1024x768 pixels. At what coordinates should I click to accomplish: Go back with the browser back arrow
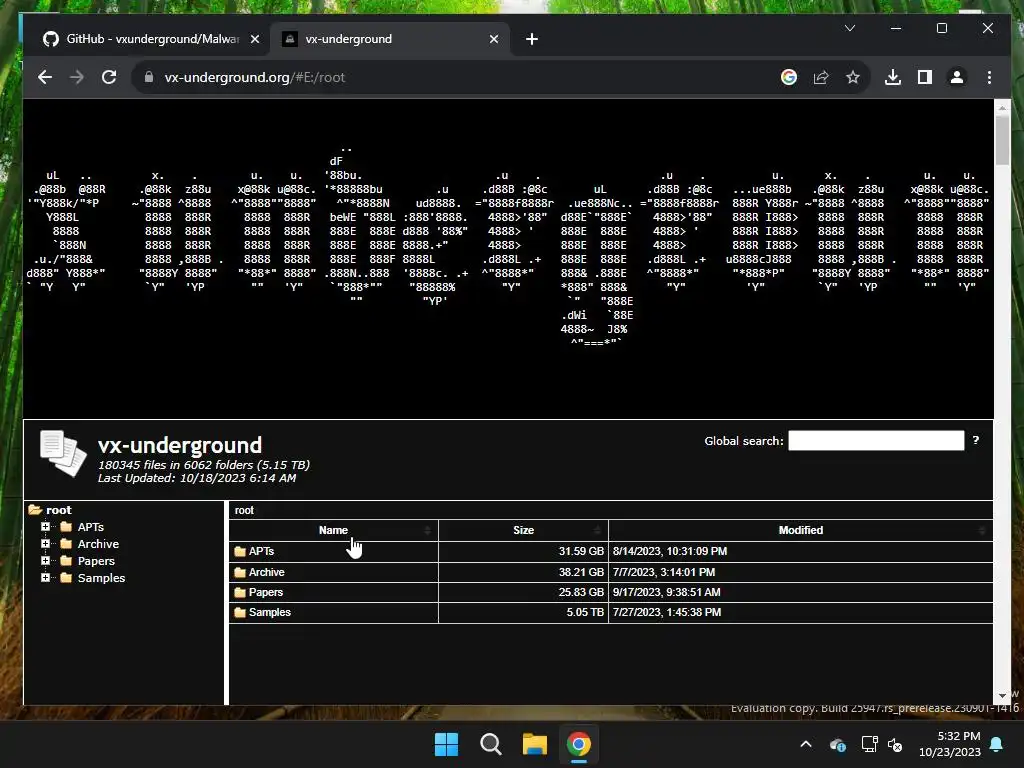(x=44, y=77)
